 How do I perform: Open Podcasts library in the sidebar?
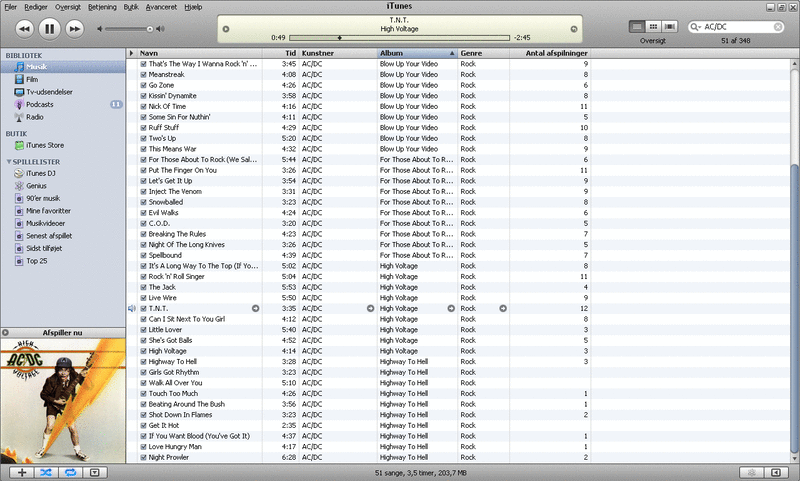40,104
